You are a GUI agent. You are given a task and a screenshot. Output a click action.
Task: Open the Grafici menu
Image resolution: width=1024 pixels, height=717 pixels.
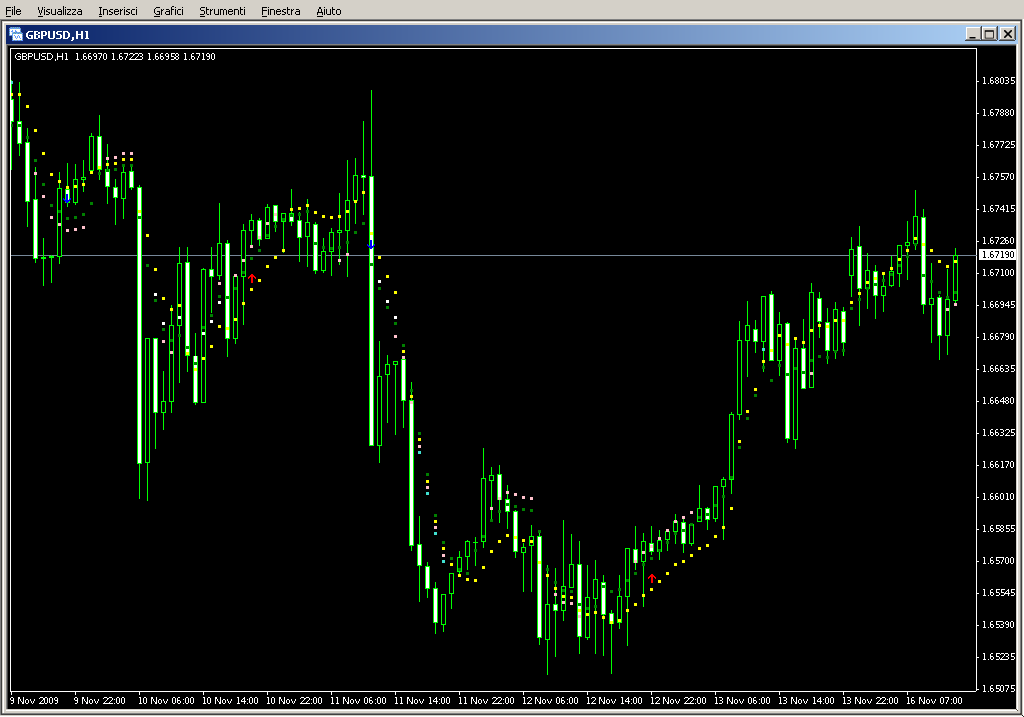168,11
